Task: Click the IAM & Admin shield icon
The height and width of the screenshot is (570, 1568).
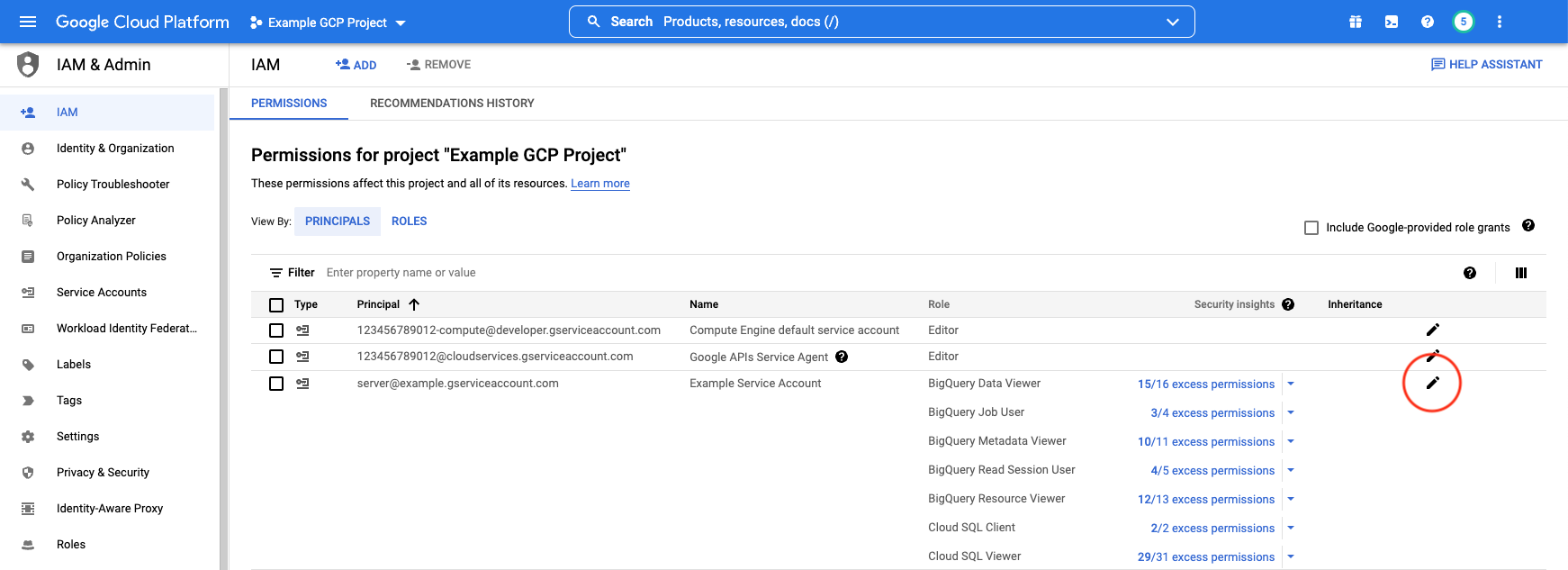Action: (x=28, y=65)
